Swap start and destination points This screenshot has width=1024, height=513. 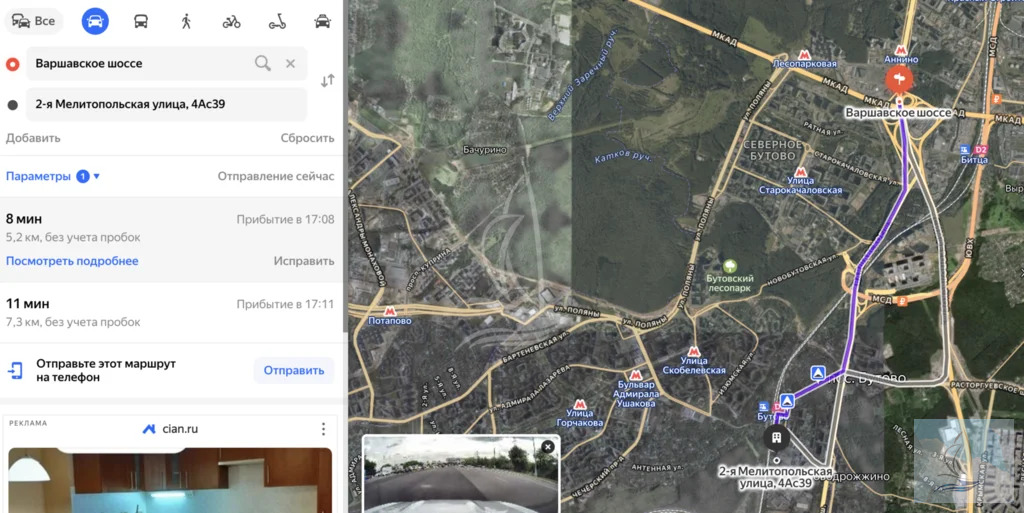point(327,80)
